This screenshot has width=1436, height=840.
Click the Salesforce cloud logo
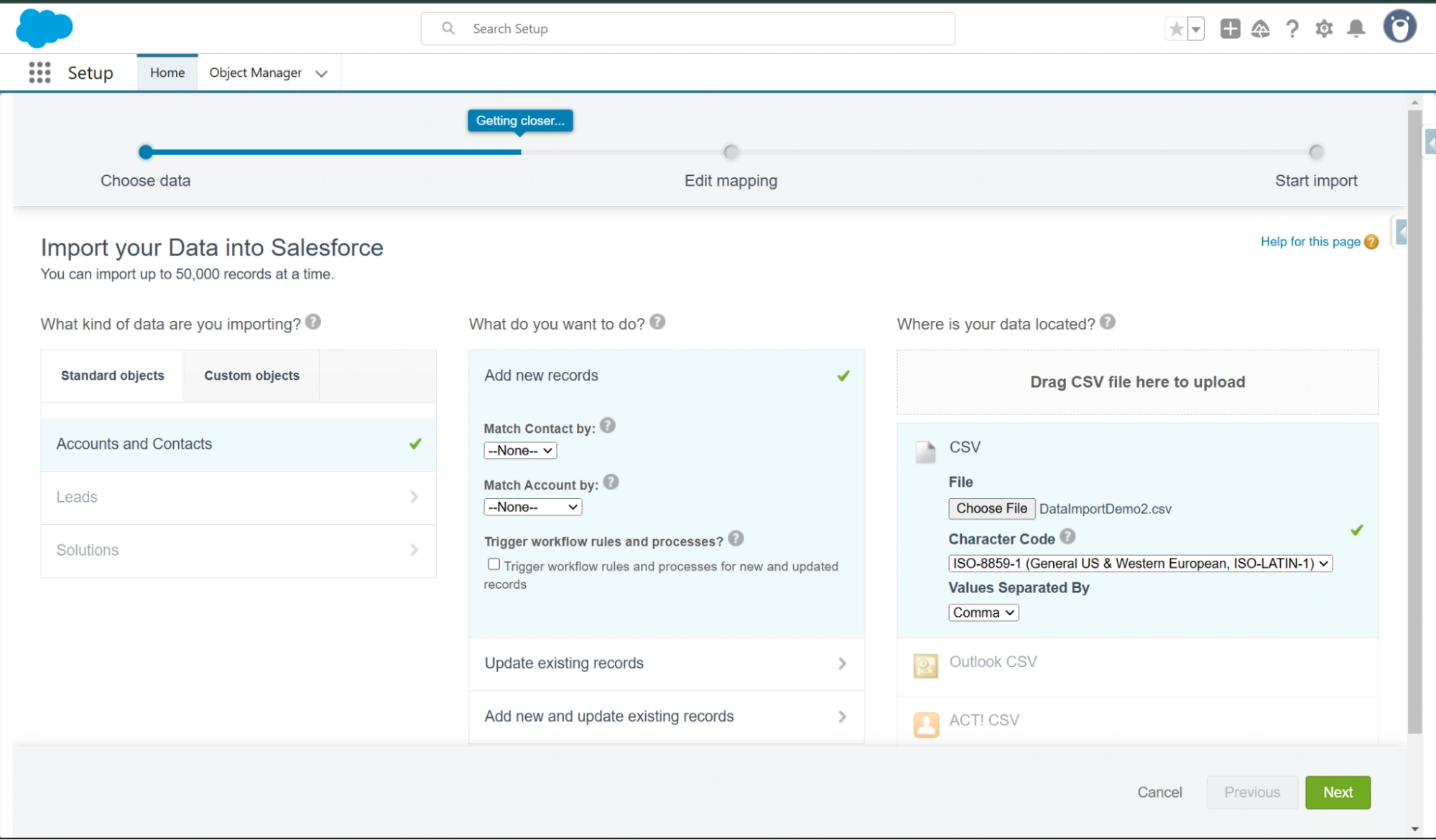(x=44, y=28)
